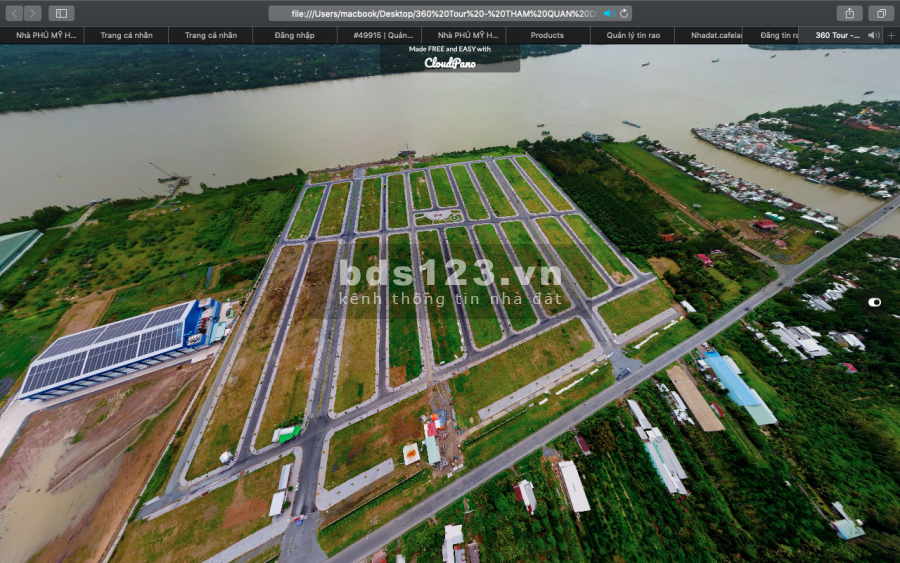Open the Quản lý tin rao tab
Image resolution: width=900 pixels, height=563 pixels.
633,35
